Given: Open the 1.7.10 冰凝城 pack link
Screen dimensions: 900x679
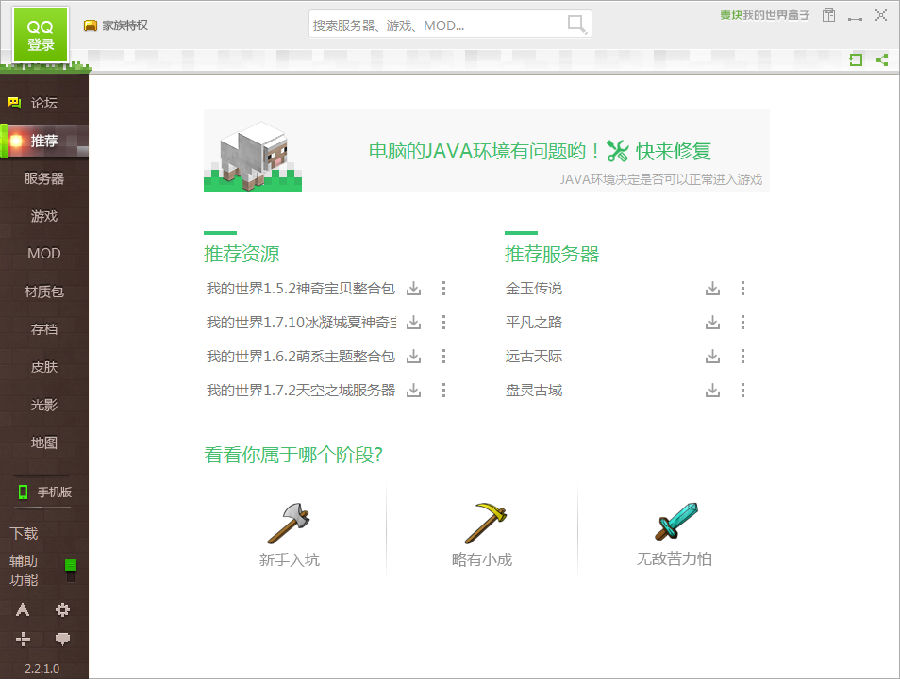Looking at the screenshot, I should pos(301,322).
